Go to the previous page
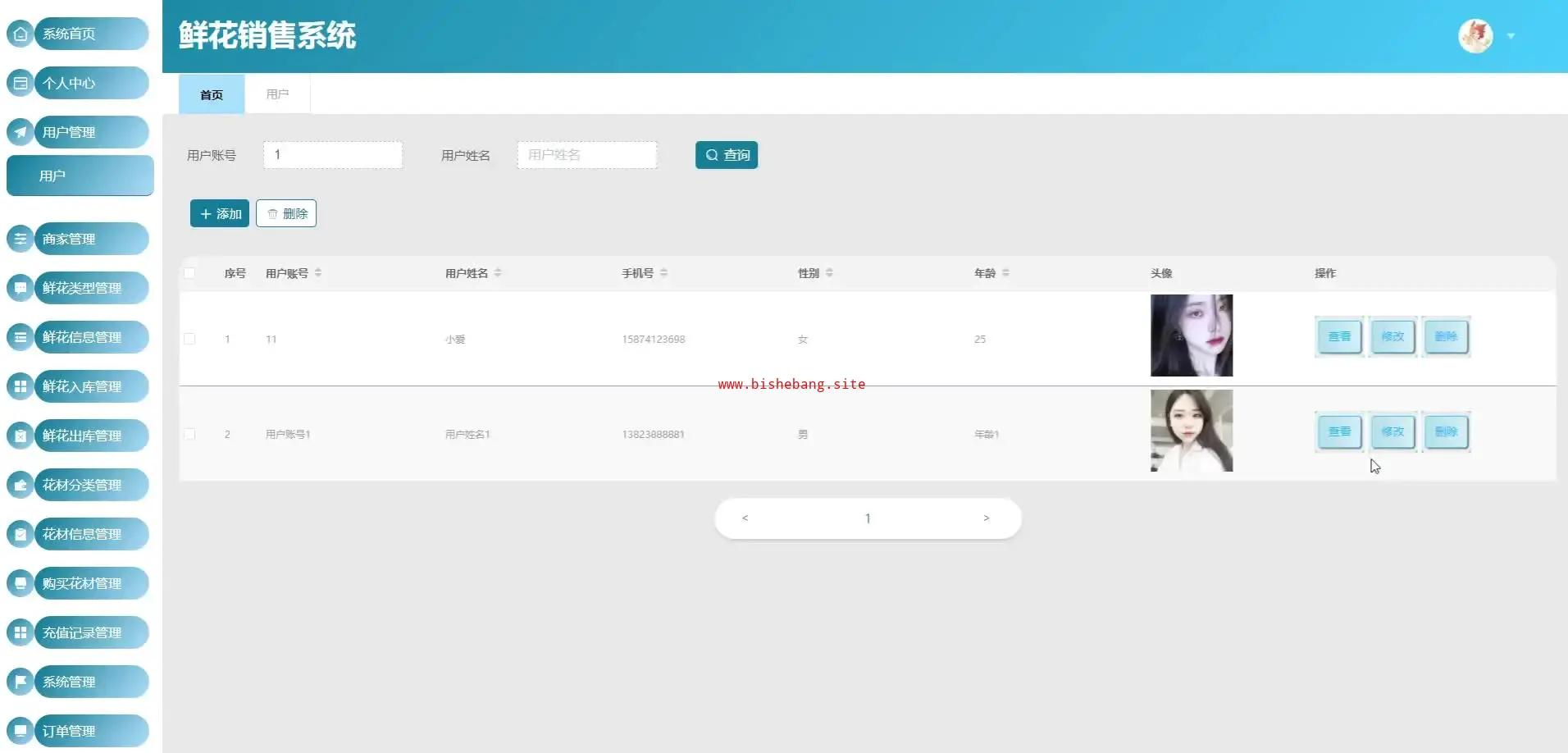Image resolution: width=1568 pixels, height=753 pixels. [745, 518]
